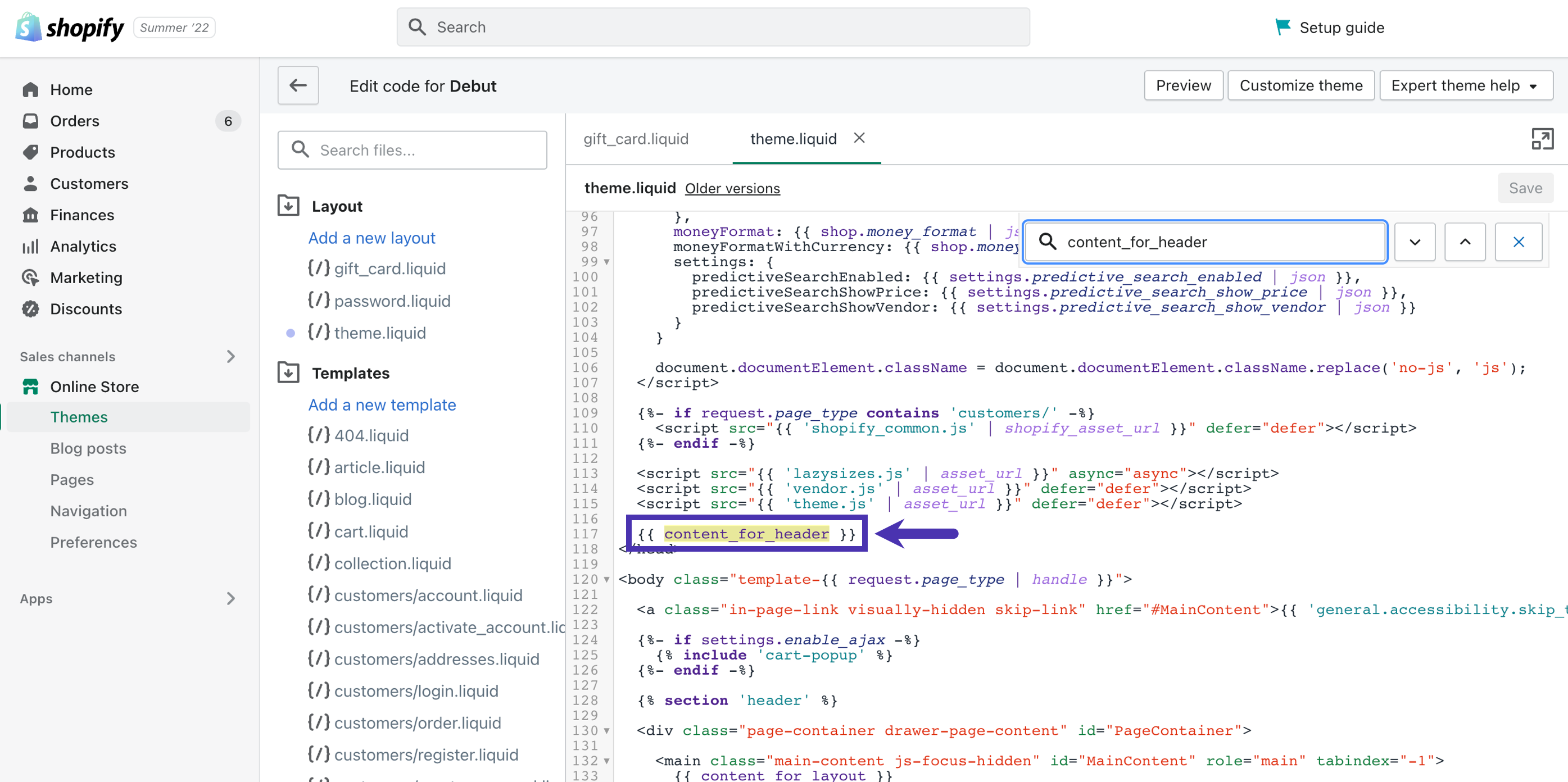This screenshot has height=782, width=1568.
Task: Open article.liquid template file
Action: [379, 467]
